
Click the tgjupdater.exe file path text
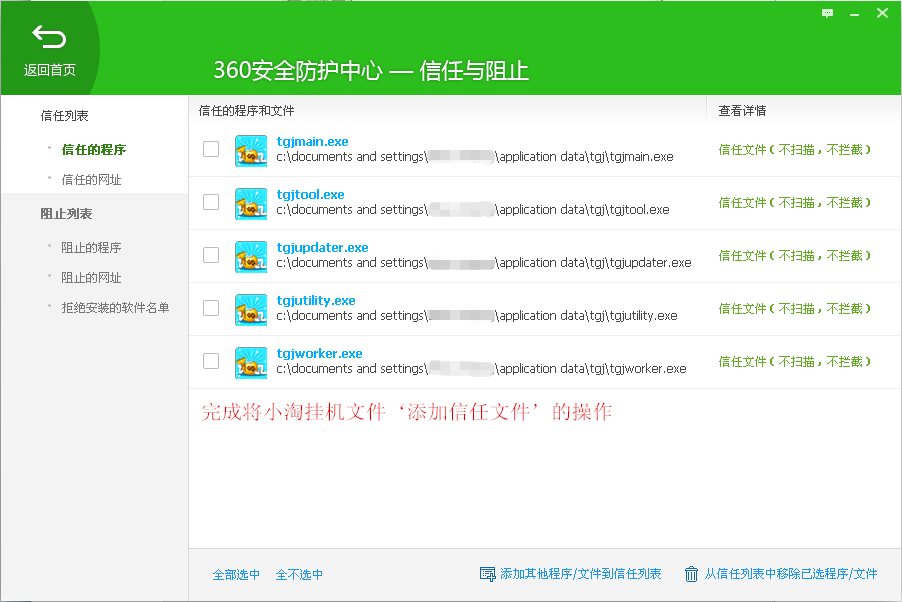pyautogui.click(x=484, y=262)
